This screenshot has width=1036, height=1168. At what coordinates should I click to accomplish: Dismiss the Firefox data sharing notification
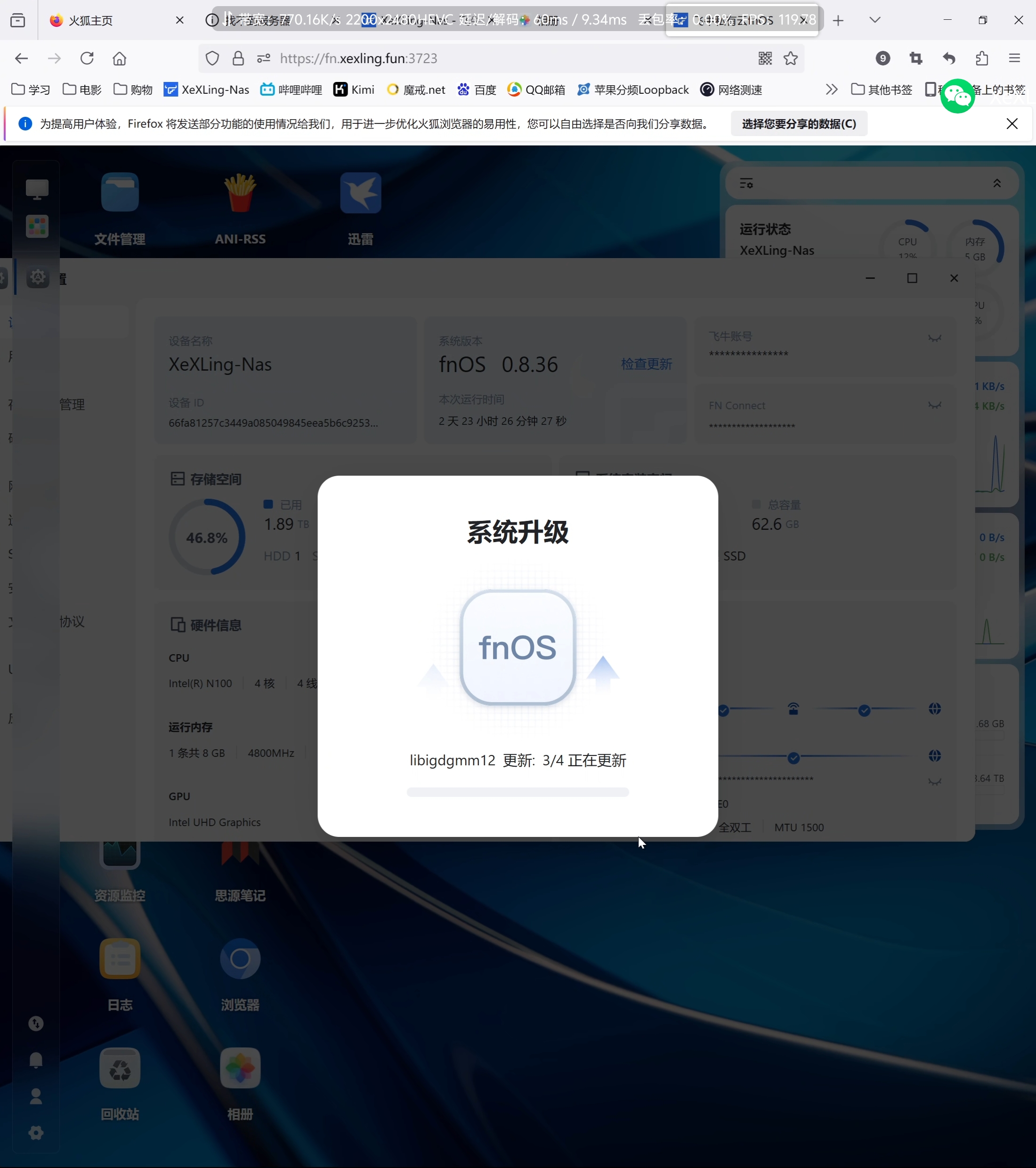(x=1012, y=124)
